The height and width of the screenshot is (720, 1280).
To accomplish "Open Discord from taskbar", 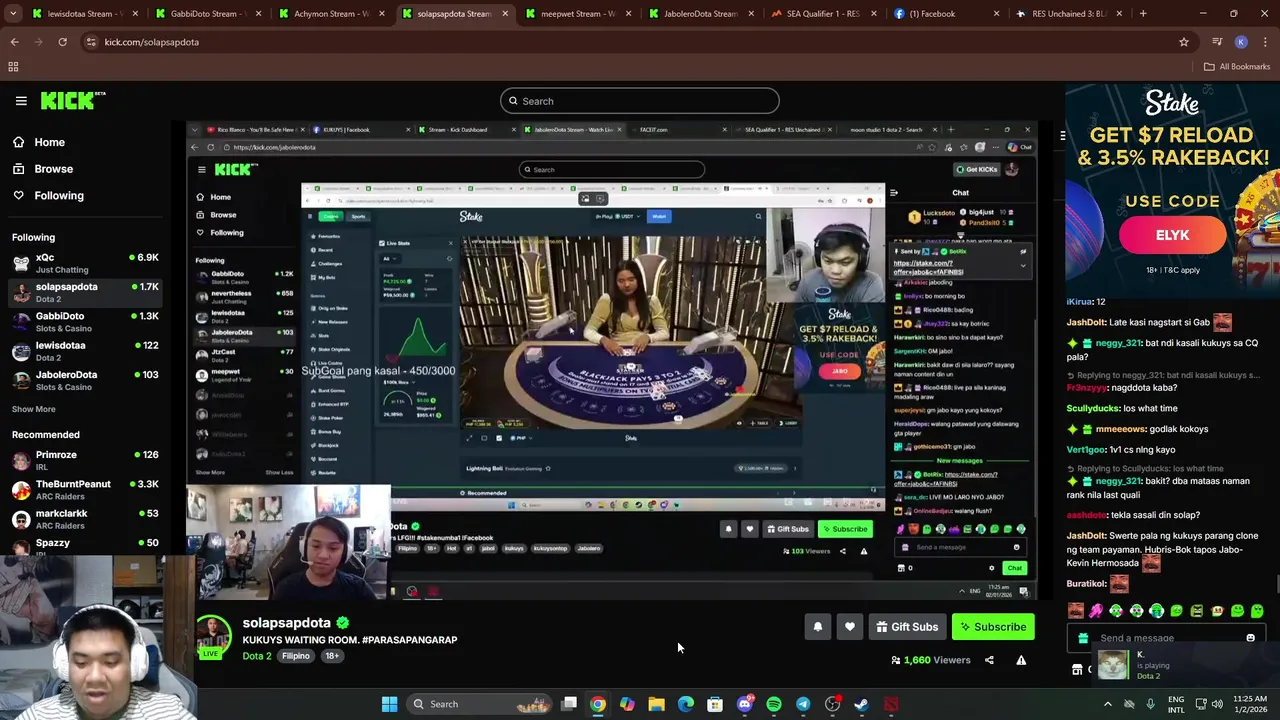I will point(744,704).
